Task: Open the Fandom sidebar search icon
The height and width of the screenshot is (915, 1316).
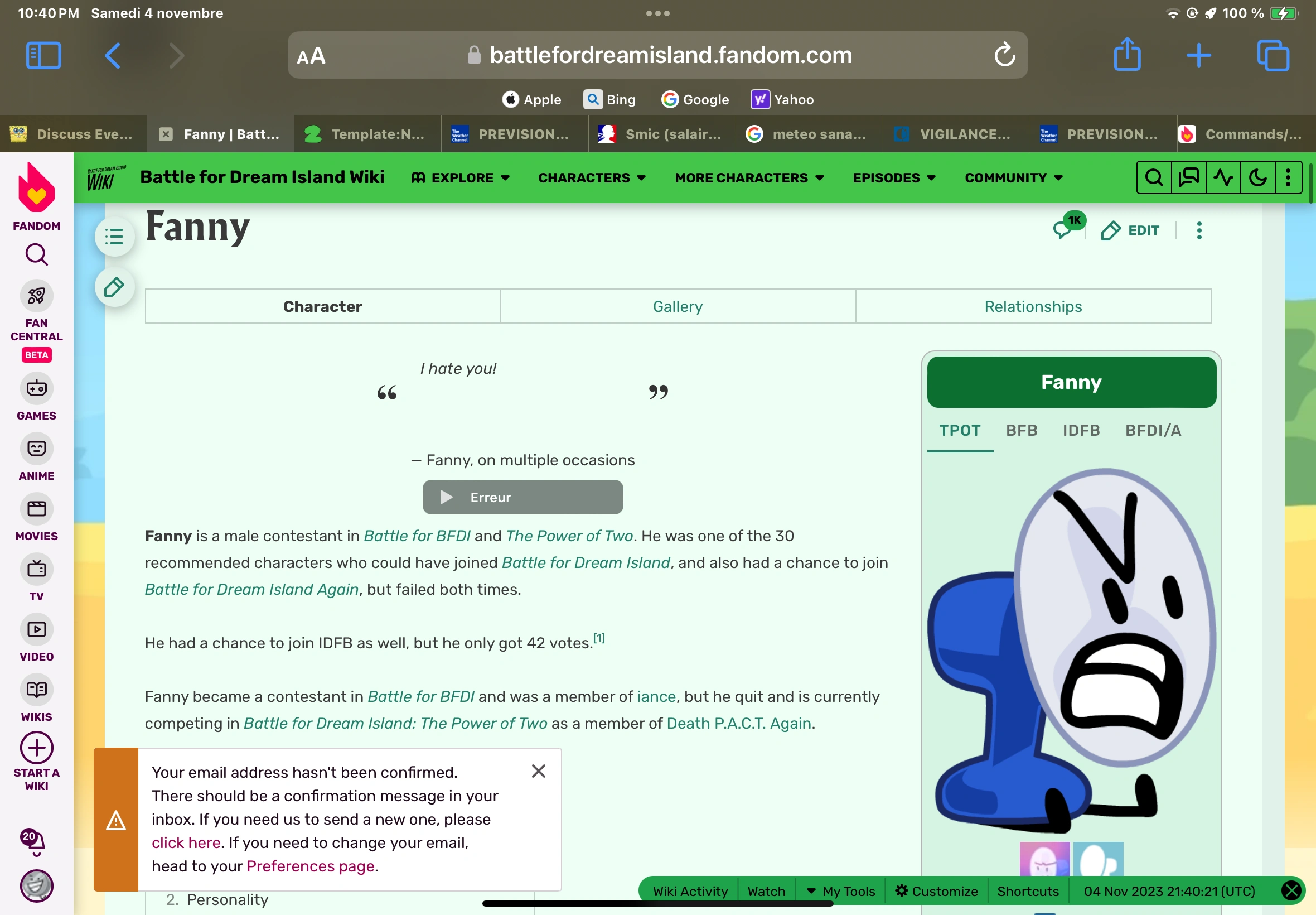Action: pos(36,254)
